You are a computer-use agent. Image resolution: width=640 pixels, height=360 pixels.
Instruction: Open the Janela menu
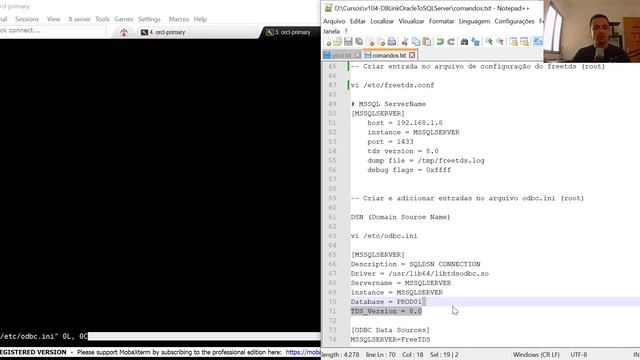(x=331, y=31)
